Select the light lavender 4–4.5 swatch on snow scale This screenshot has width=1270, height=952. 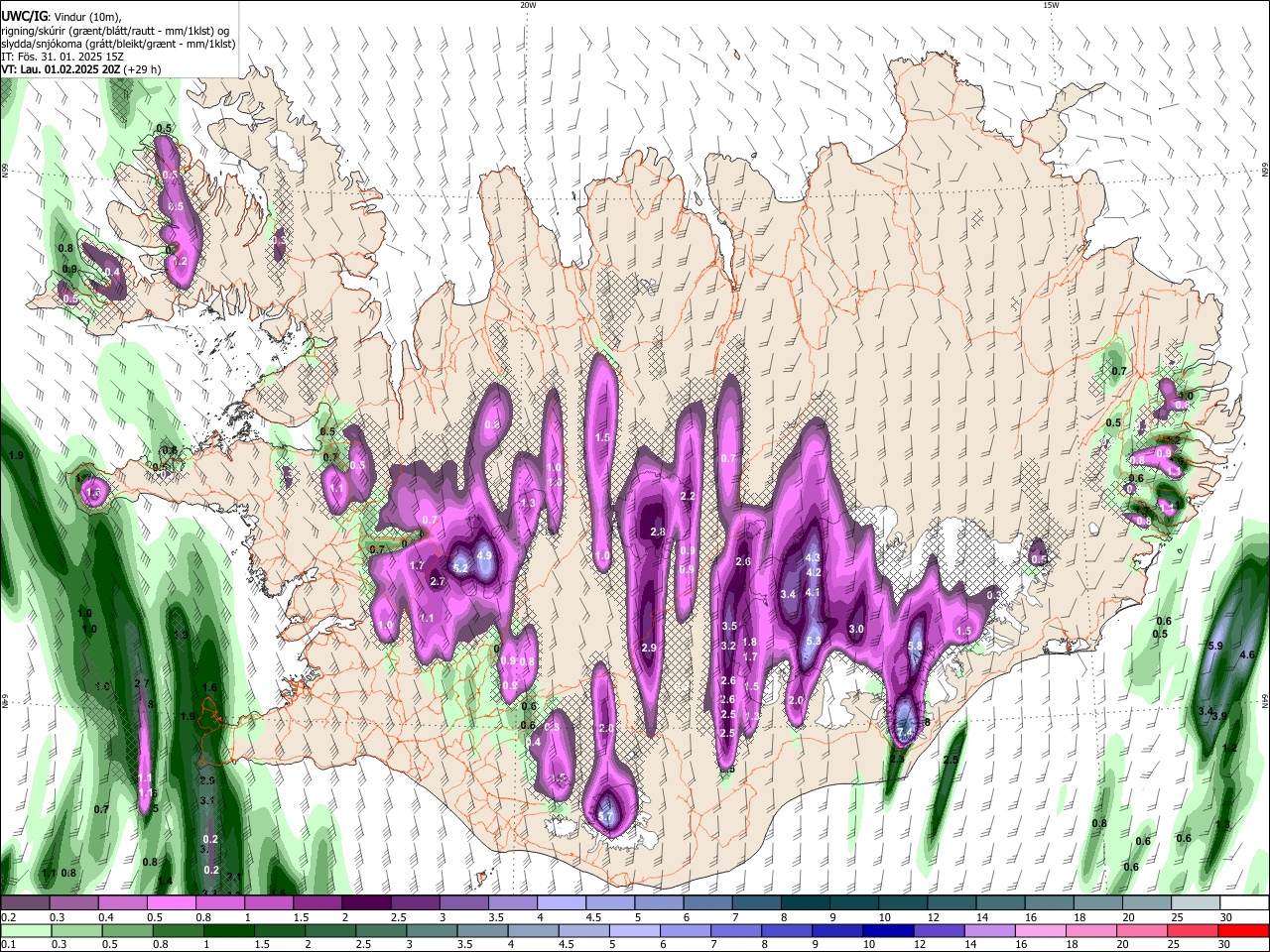[x=562, y=903]
